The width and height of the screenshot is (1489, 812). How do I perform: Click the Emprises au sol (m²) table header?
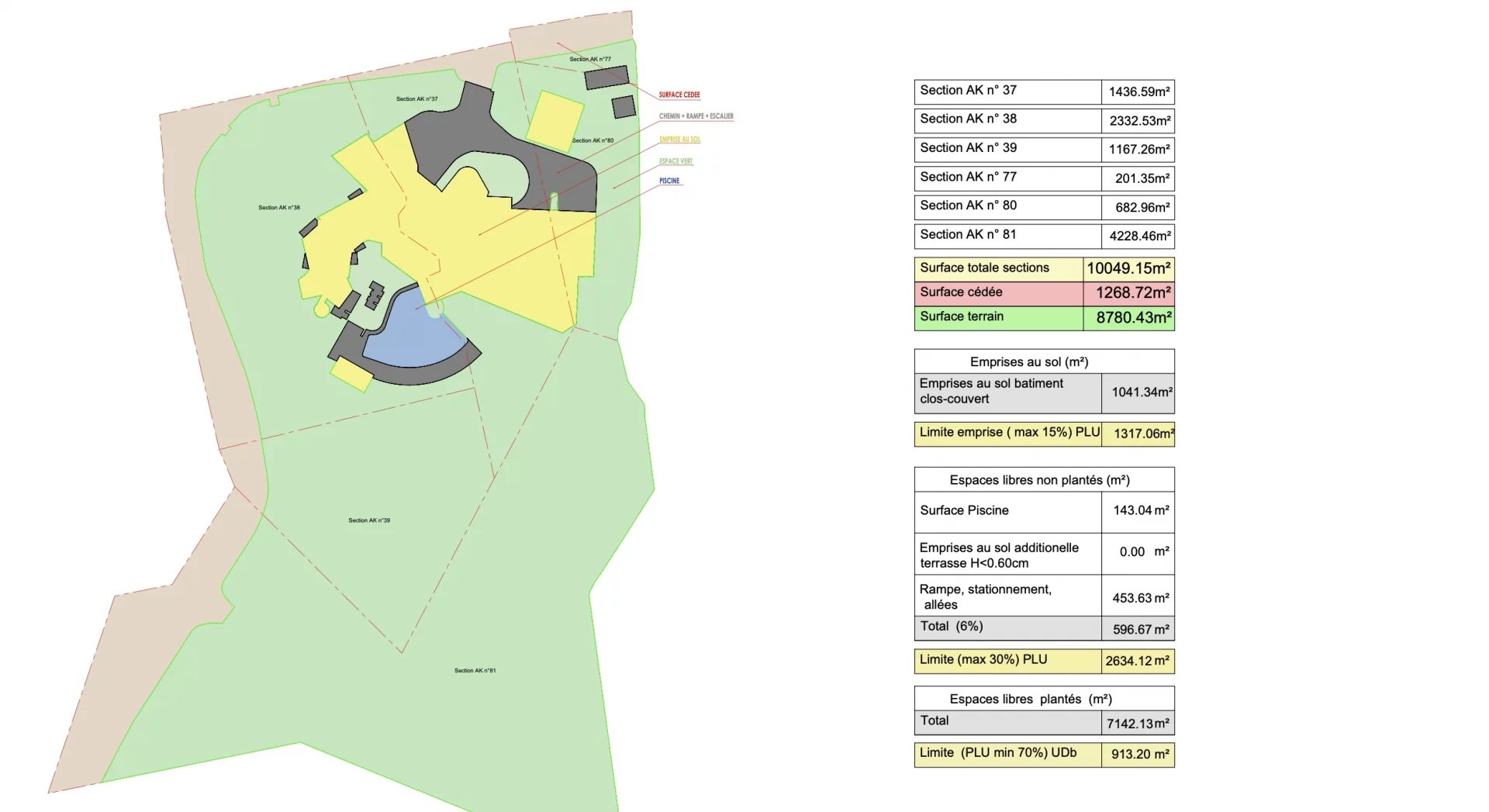(x=1028, y=362)
